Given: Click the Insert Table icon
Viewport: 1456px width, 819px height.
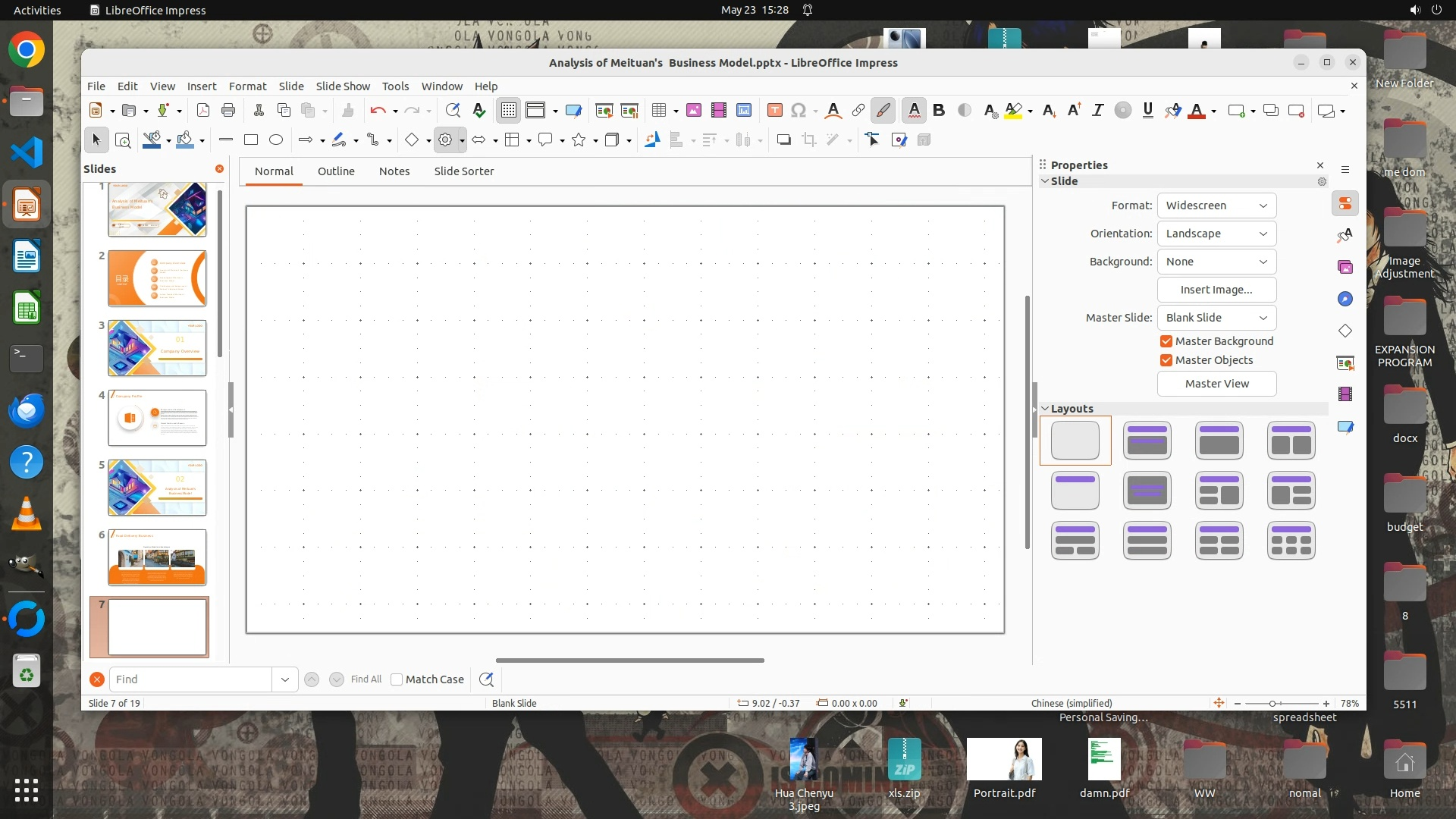Looking at the screenshot, I should [658, 111].
